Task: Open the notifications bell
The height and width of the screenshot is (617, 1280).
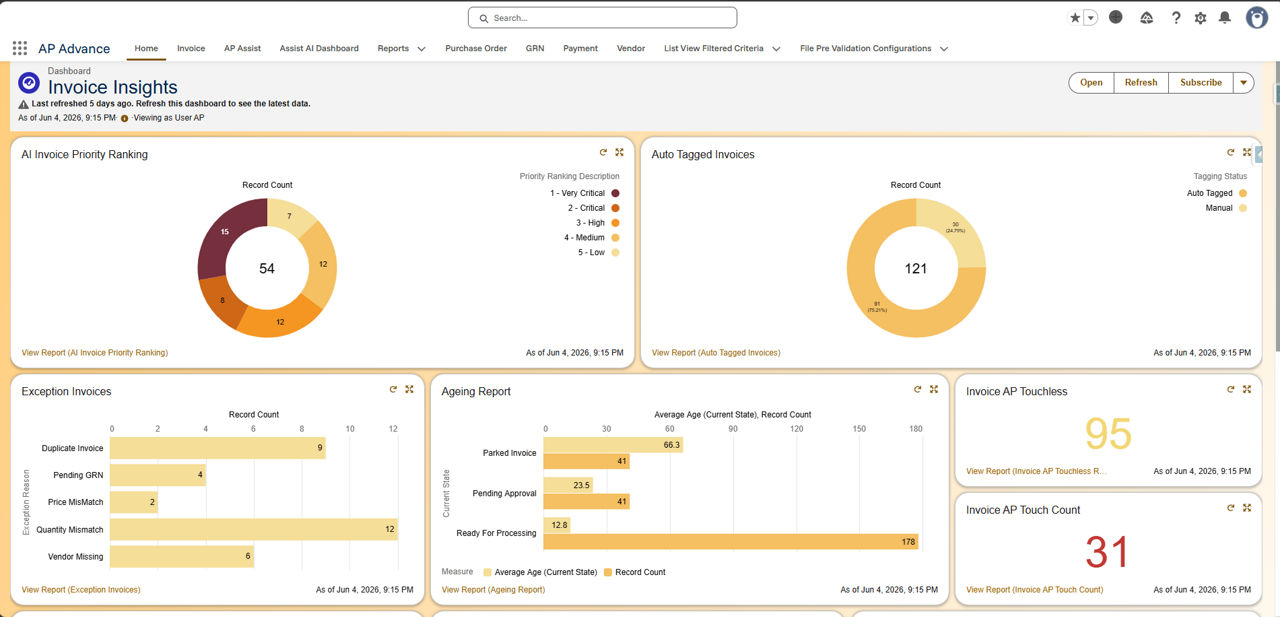Action: click(x=1225, y=18)
